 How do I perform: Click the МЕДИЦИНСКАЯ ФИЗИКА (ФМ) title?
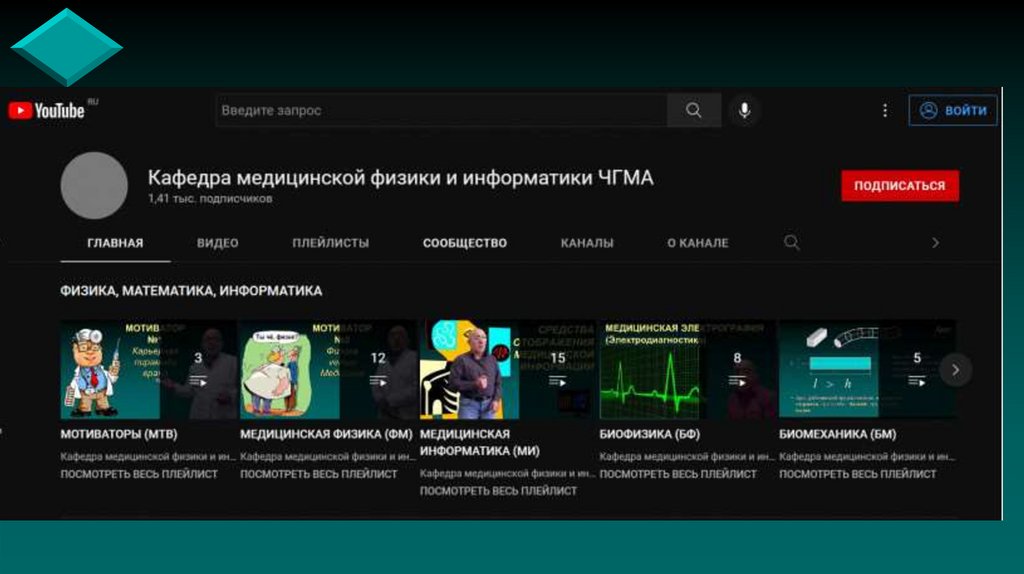[326, 434]
